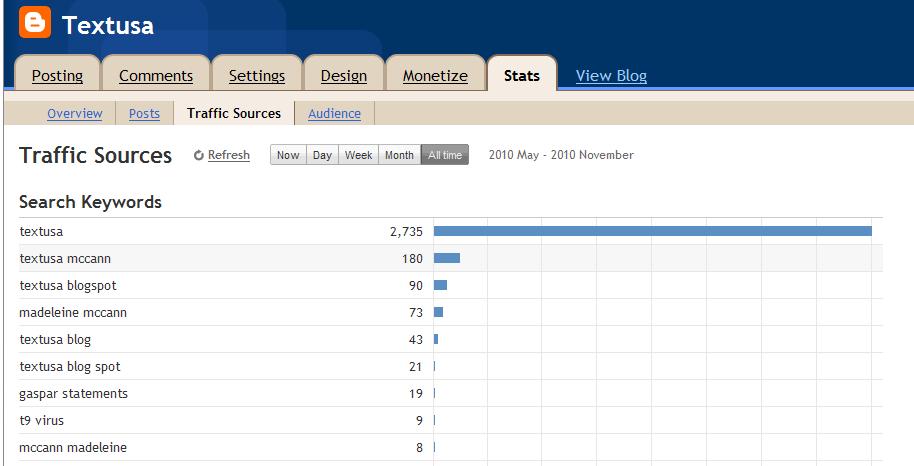Switch to the Settings tab
This screenshot has width=914, height=466.
pyautogui.click(x=256, y=75)
